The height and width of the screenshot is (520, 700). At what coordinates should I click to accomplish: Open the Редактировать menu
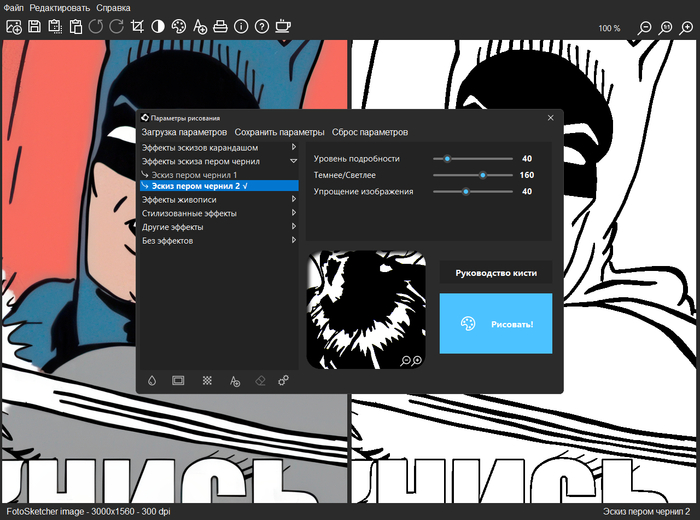click(x=59, y=7)
